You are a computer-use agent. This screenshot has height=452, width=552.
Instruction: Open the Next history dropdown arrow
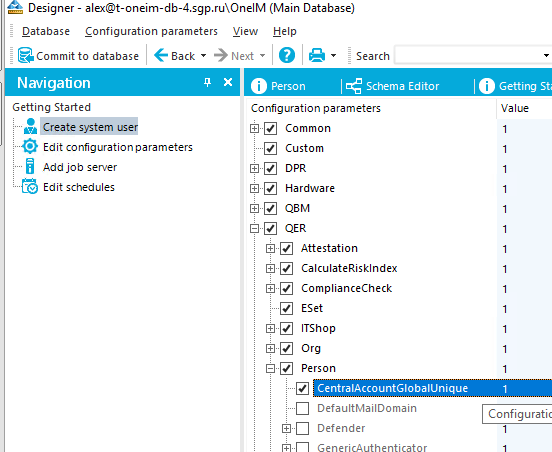pos(262,56)
